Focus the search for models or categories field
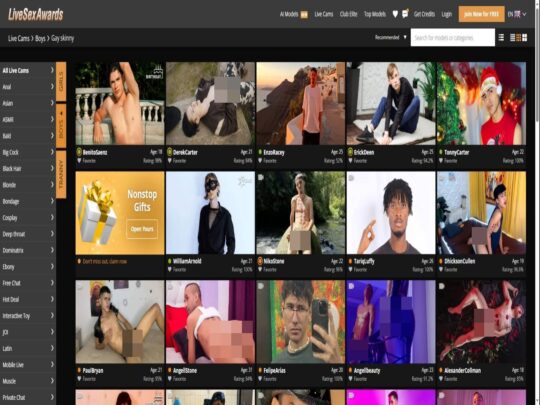The height and width of the screenshot is (405, 540). (453, 38)
